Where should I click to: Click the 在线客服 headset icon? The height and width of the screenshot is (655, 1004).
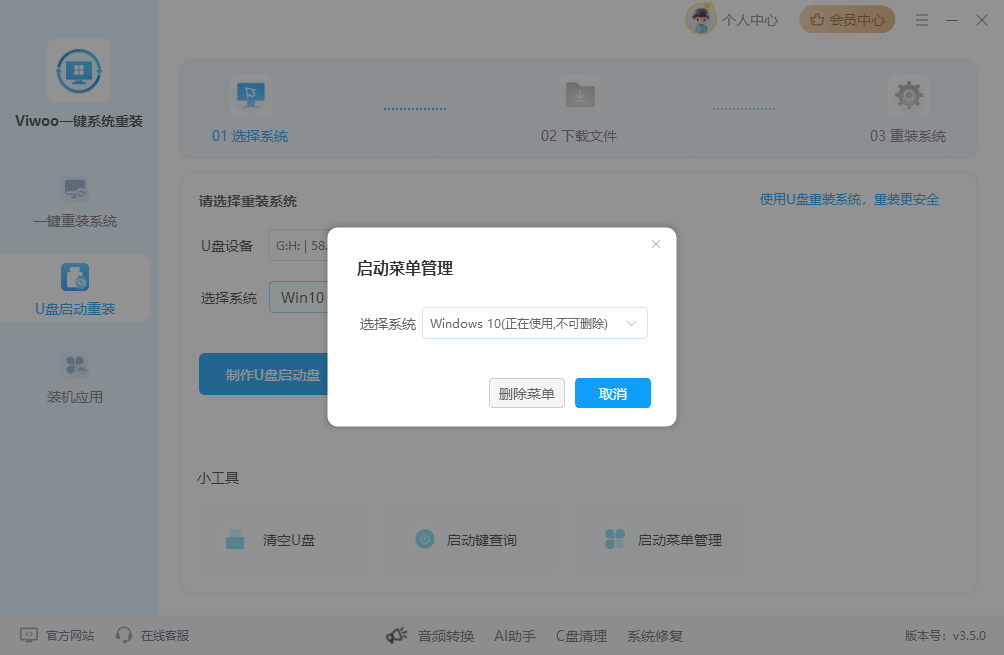click(x=124, y=635)
